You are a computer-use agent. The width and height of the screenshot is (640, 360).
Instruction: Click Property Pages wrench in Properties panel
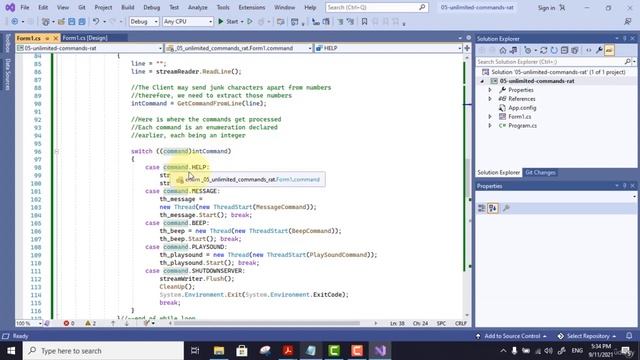[x=506, y=208]
